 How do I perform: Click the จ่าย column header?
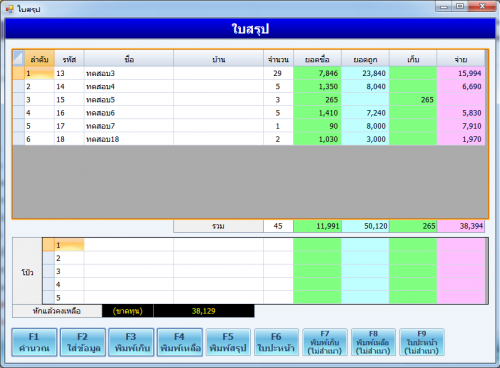point(461,59)
